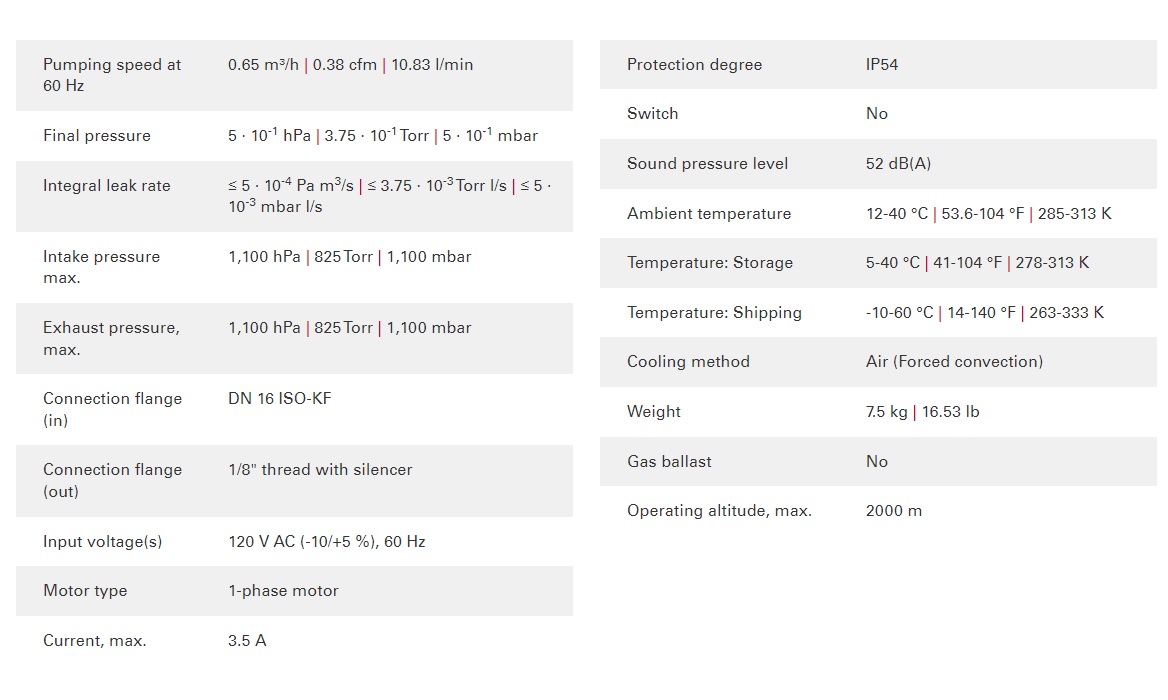Select the Current, max. value 3.5 A
1168x700 pixels.
pos(247,640)
